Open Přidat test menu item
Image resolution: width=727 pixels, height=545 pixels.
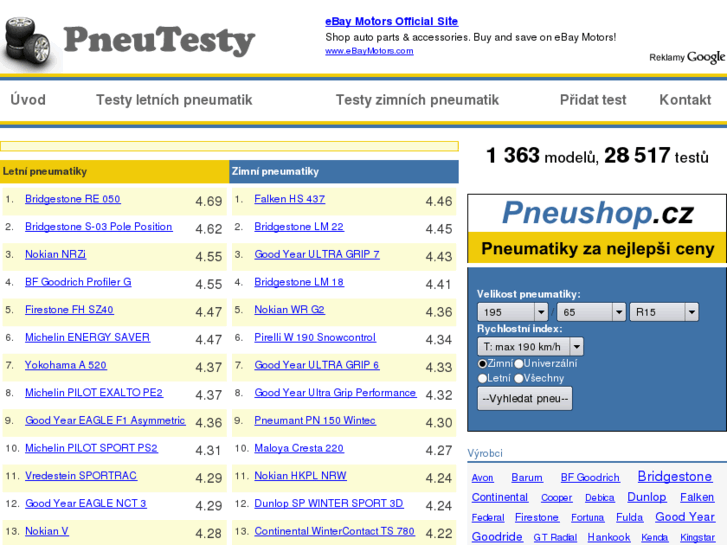tap(593, 100)
